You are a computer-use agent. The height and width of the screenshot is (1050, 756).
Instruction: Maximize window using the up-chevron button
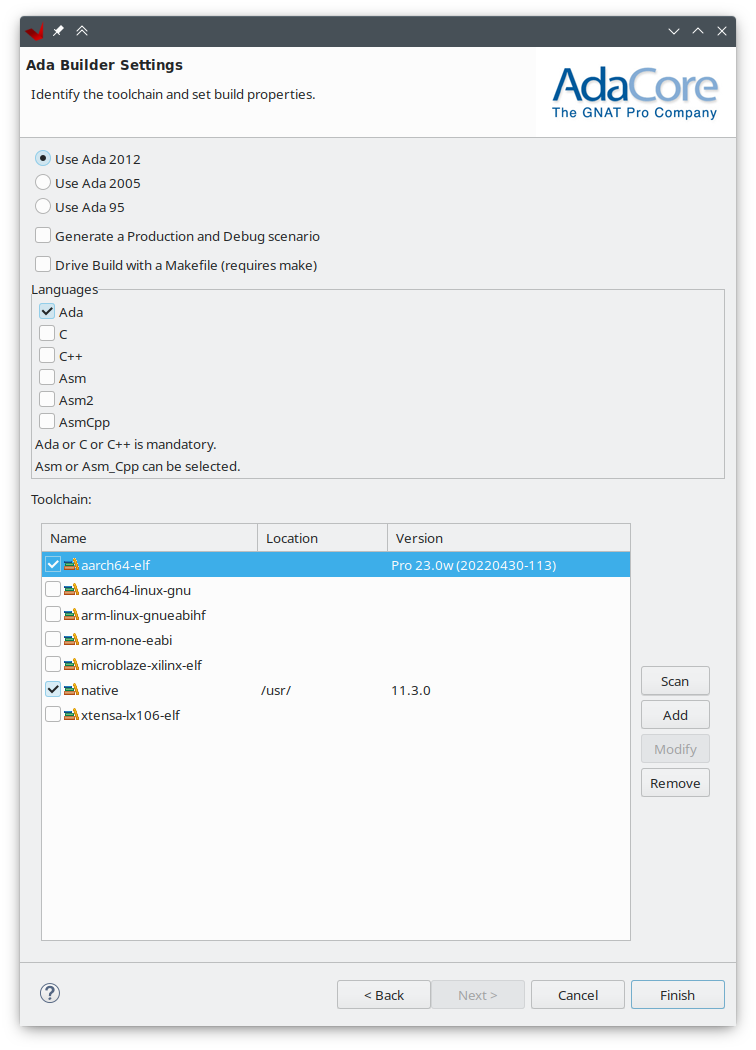tap(698, 31)
